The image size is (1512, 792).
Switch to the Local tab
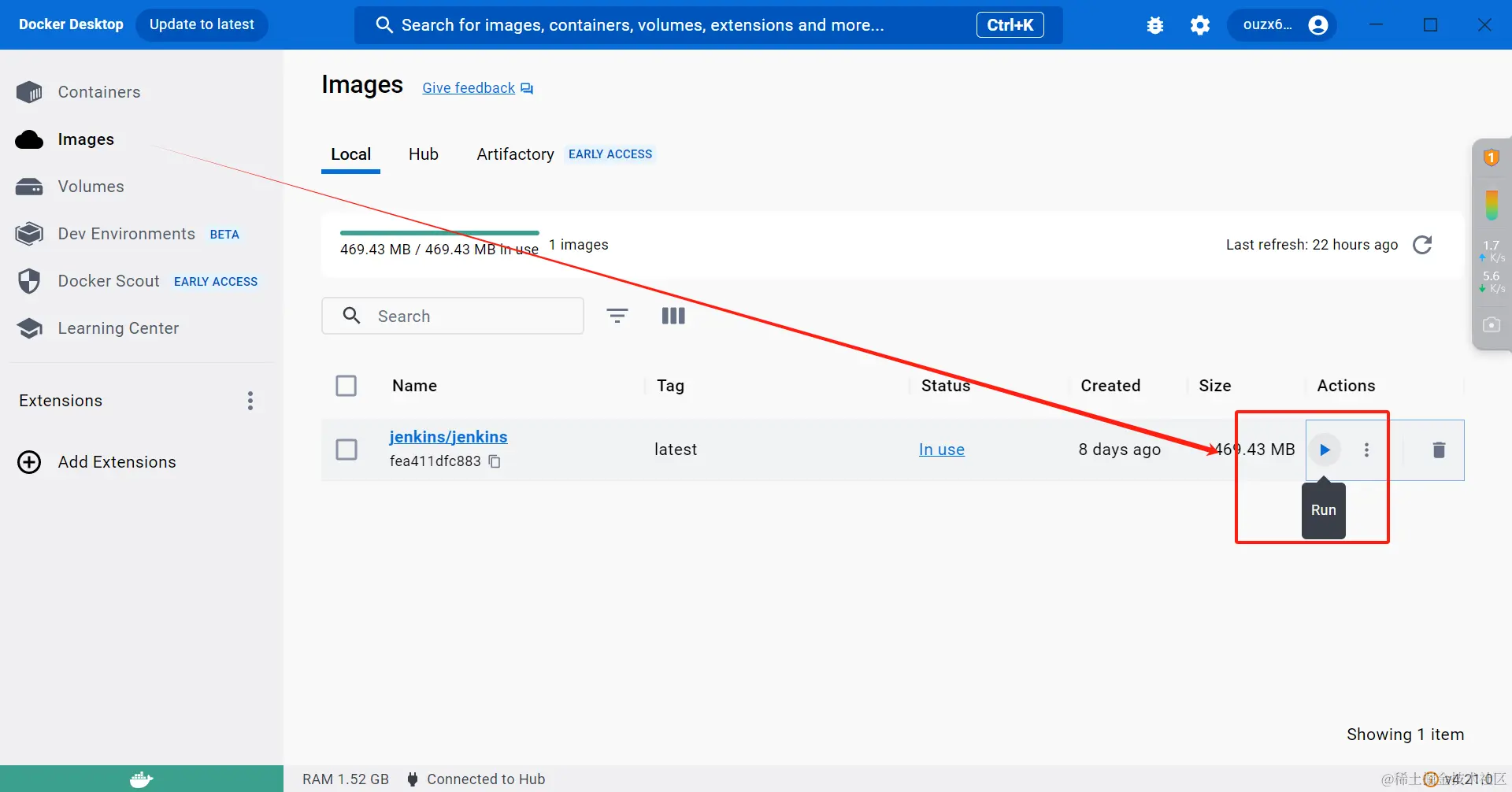point(351,154)
